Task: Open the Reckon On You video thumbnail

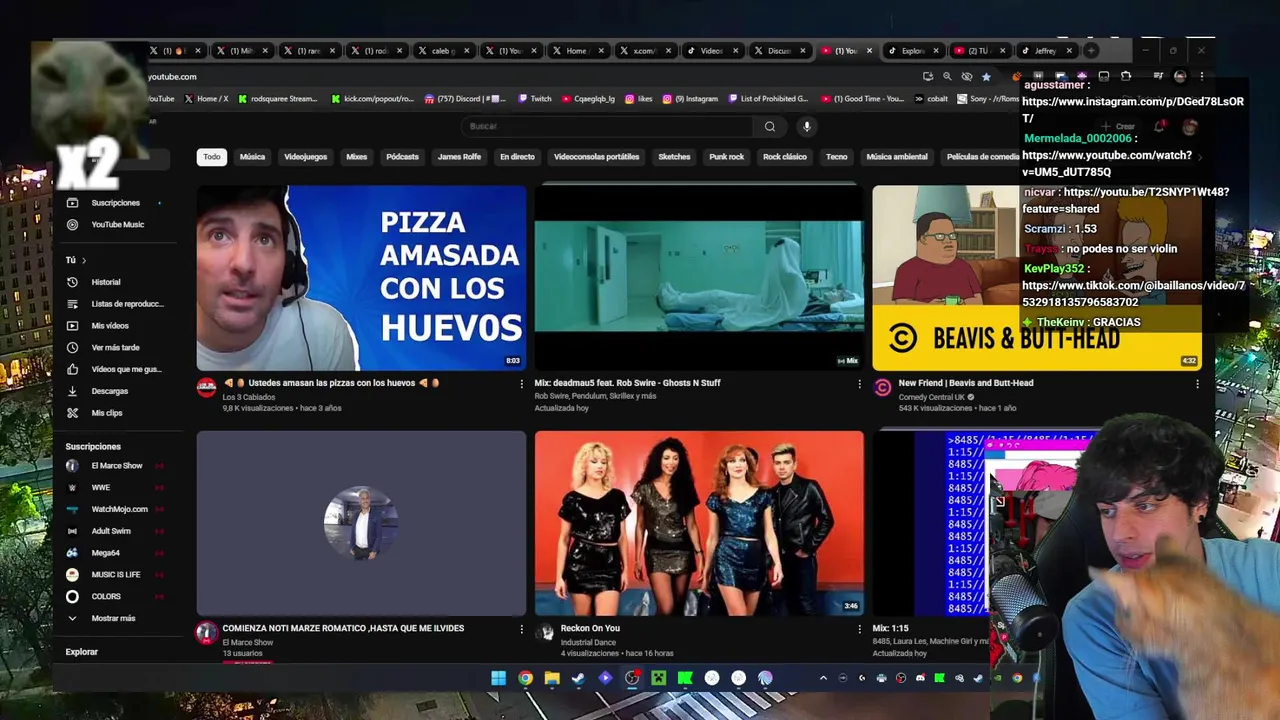Action: 699,524
